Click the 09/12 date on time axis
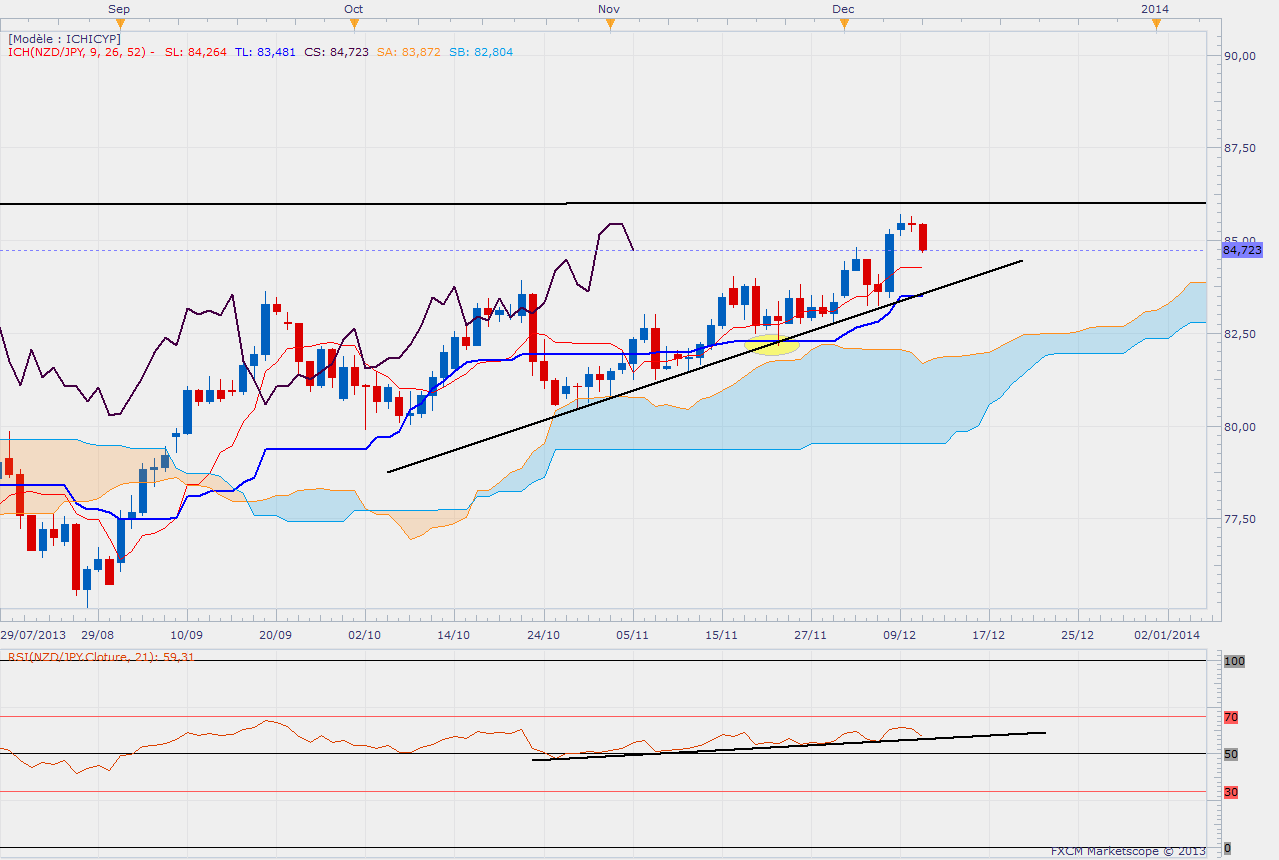The height and width of the screenshot is (860, 1279). (x=900, y=634)
